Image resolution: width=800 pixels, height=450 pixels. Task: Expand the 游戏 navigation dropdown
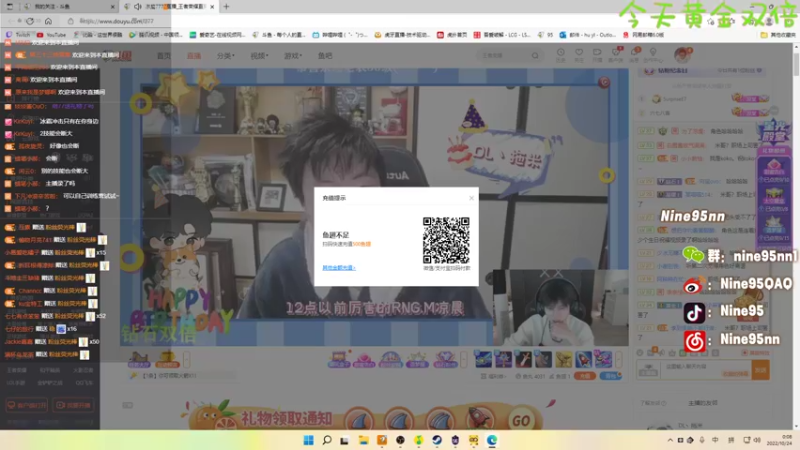[x=293, y=56]
